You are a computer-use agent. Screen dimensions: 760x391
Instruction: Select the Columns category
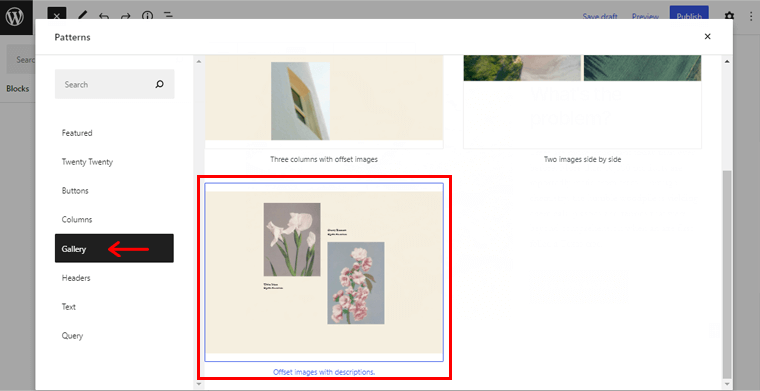(x=77, y=219)
